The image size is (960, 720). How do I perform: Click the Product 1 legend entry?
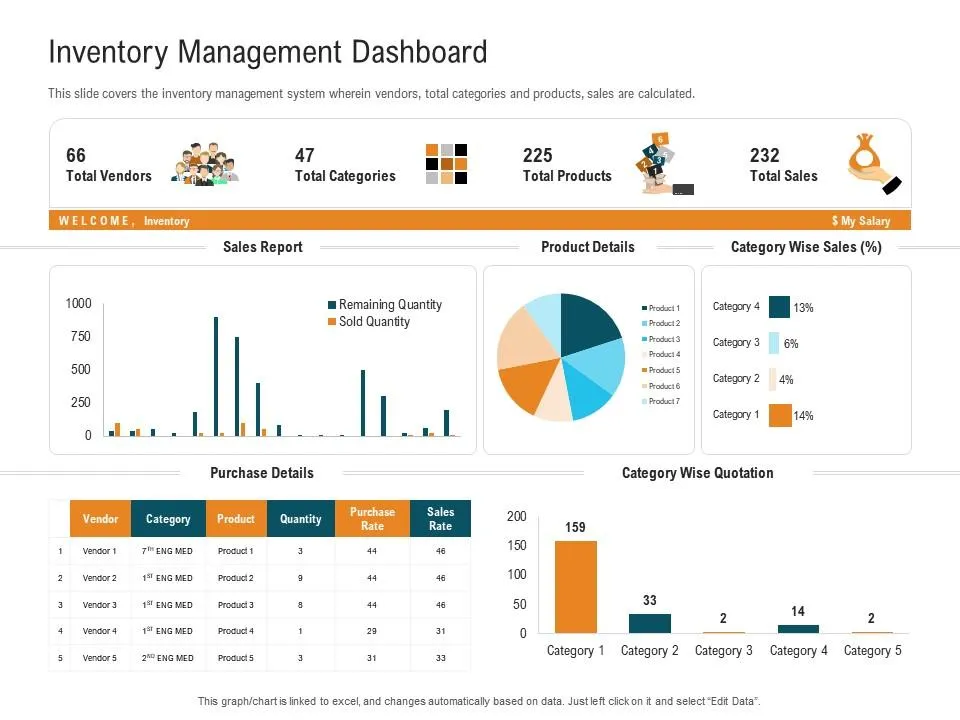pyautogui.click(x=661, y=308)
